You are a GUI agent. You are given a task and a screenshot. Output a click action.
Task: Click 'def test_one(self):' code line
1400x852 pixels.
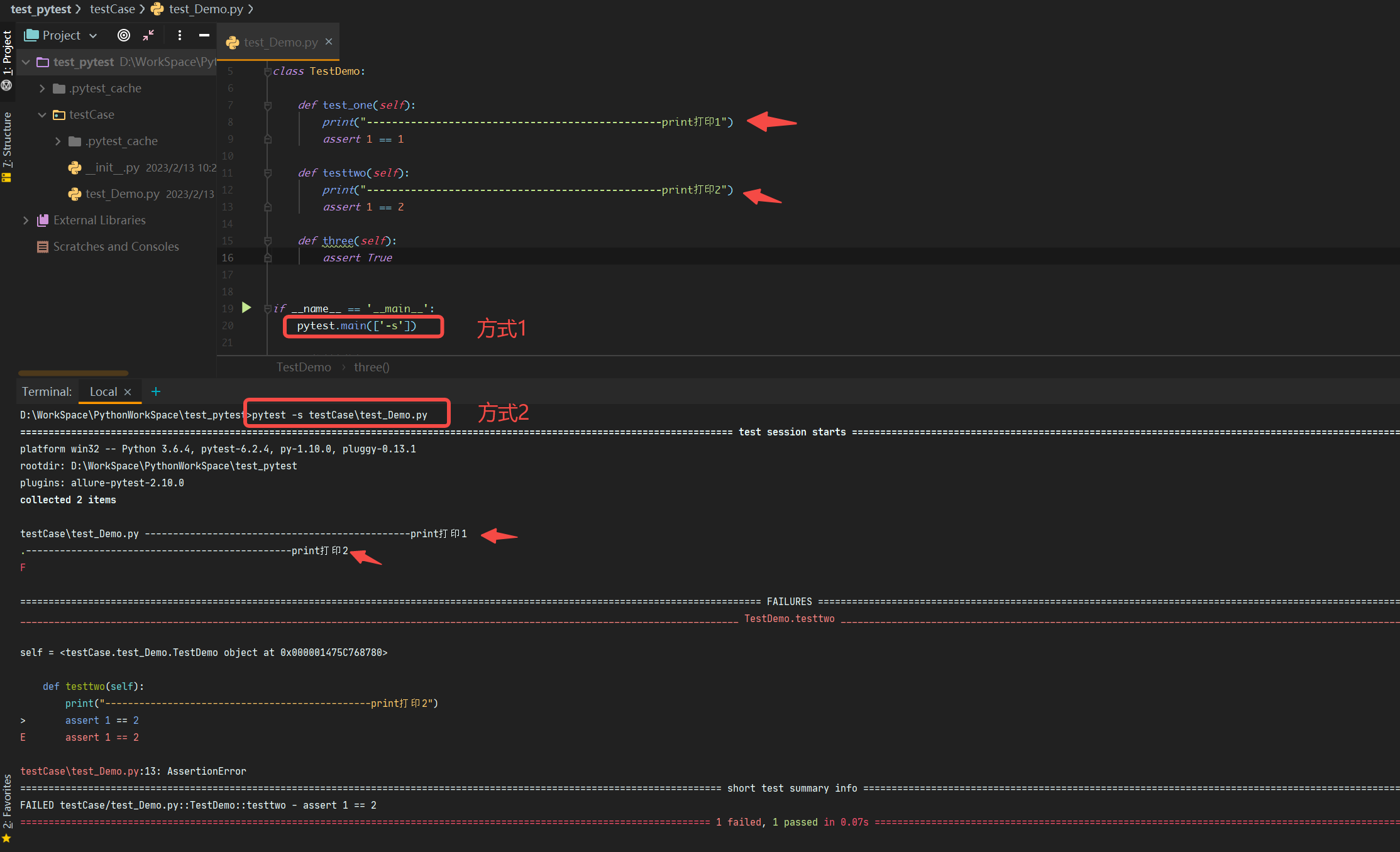click(x=356, y=105)
